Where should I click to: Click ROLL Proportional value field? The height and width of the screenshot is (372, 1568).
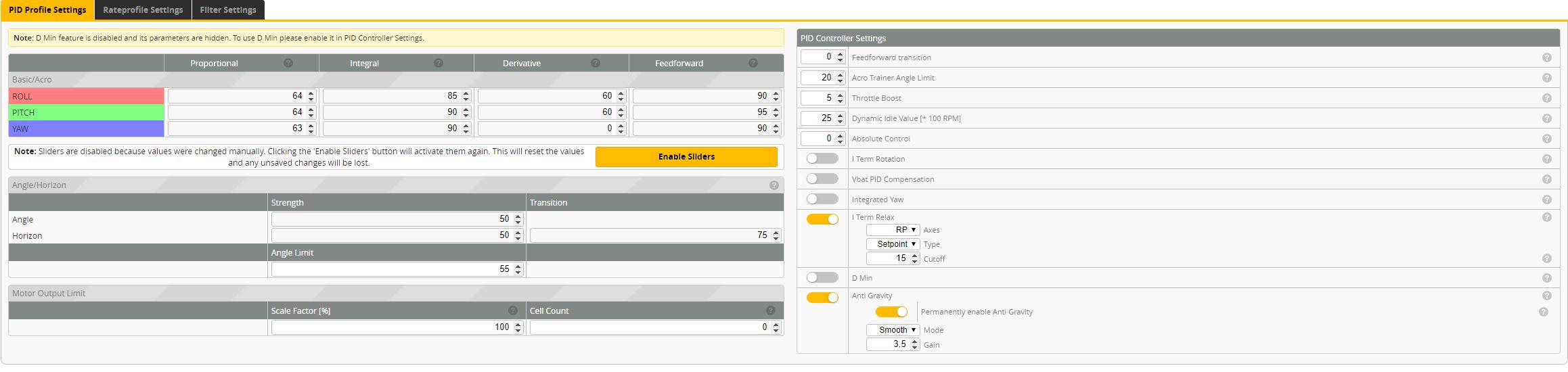pos(242,96)
